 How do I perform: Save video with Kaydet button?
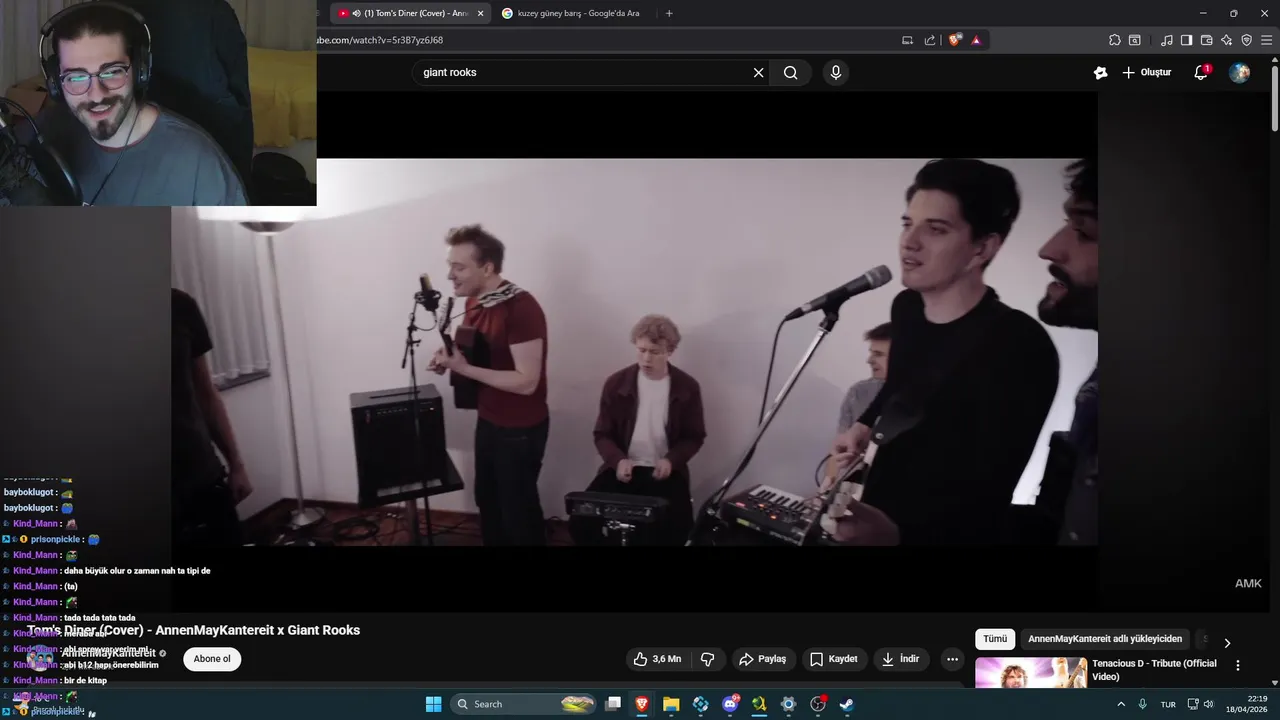click(834, 659)
